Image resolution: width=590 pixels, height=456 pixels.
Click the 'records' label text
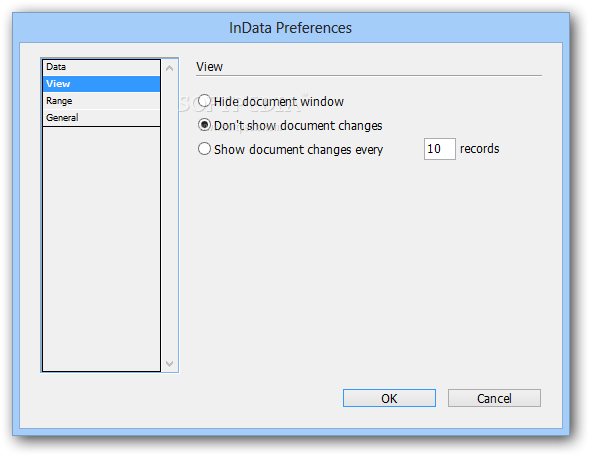point(479,149)
